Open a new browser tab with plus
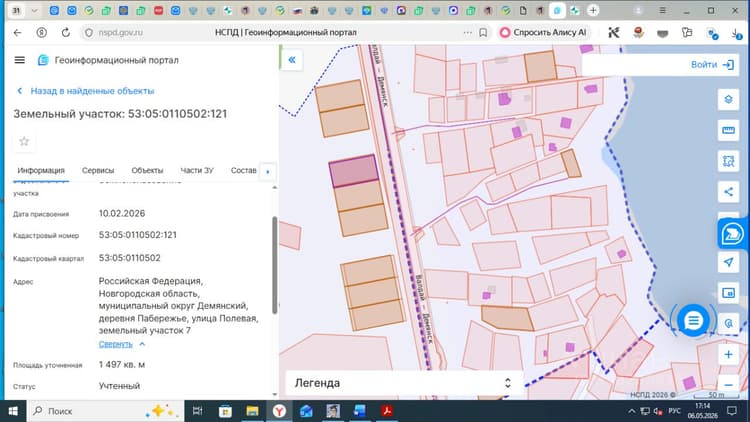The width and height of the screenshot is (750, 422). pos(593,10)
